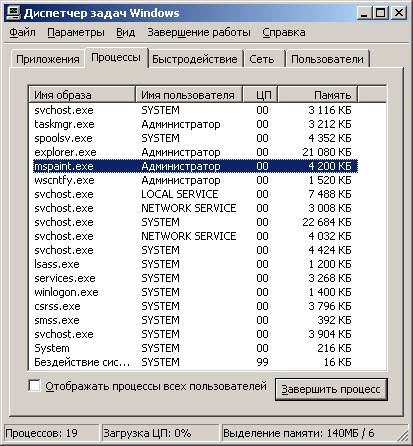Select the Процессы tab
Viewport: 413px width, 446px height.
click(116, 57)
